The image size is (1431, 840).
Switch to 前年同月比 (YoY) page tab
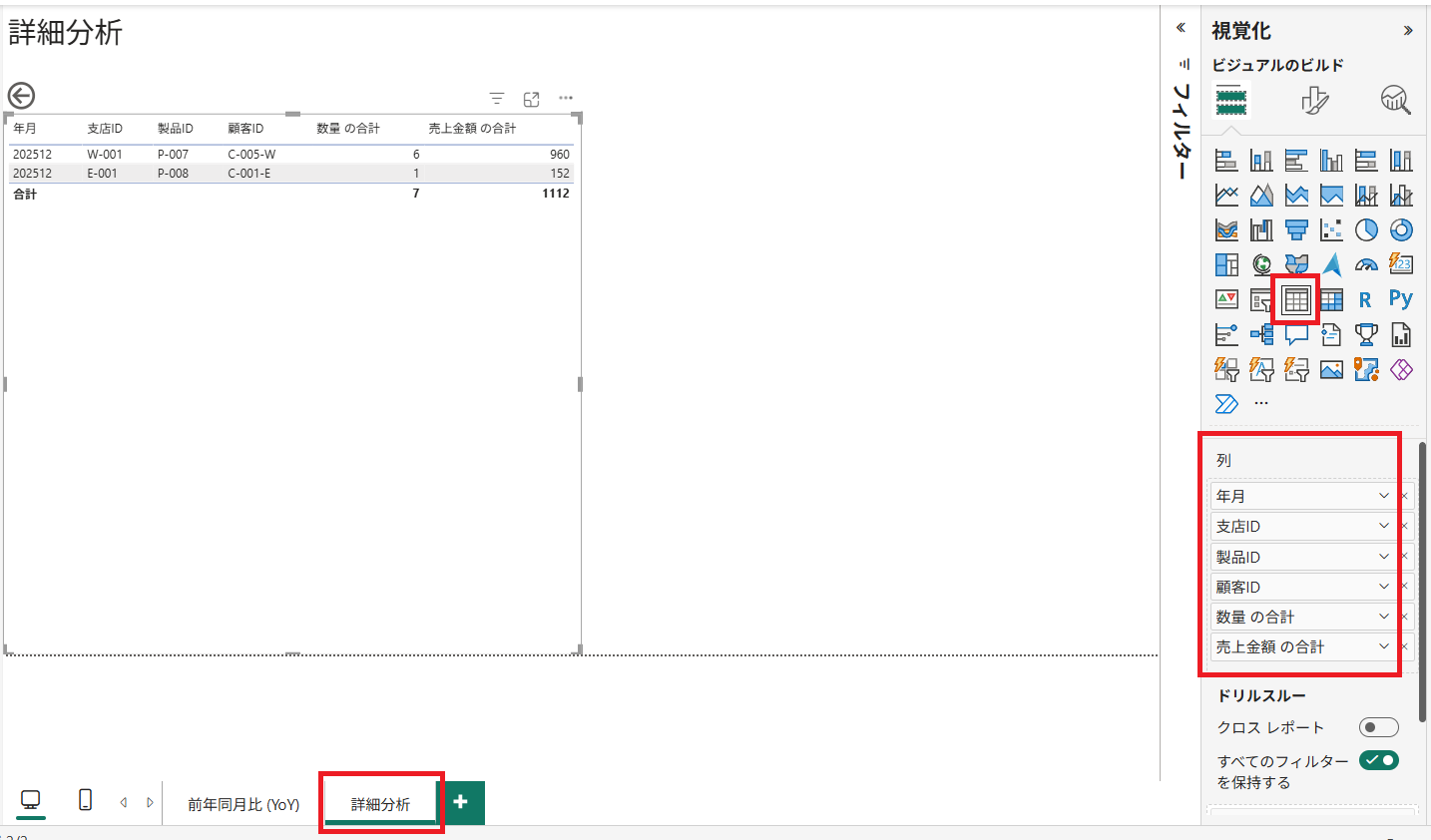pyautogui.click(x=243, y=804)
